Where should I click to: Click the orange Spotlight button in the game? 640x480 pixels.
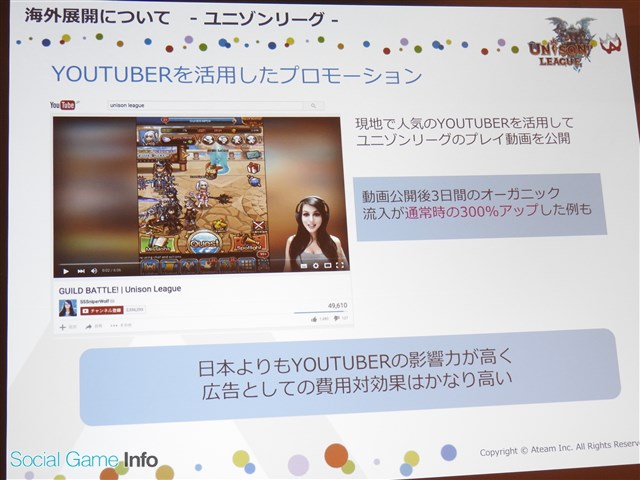[249, 243]
